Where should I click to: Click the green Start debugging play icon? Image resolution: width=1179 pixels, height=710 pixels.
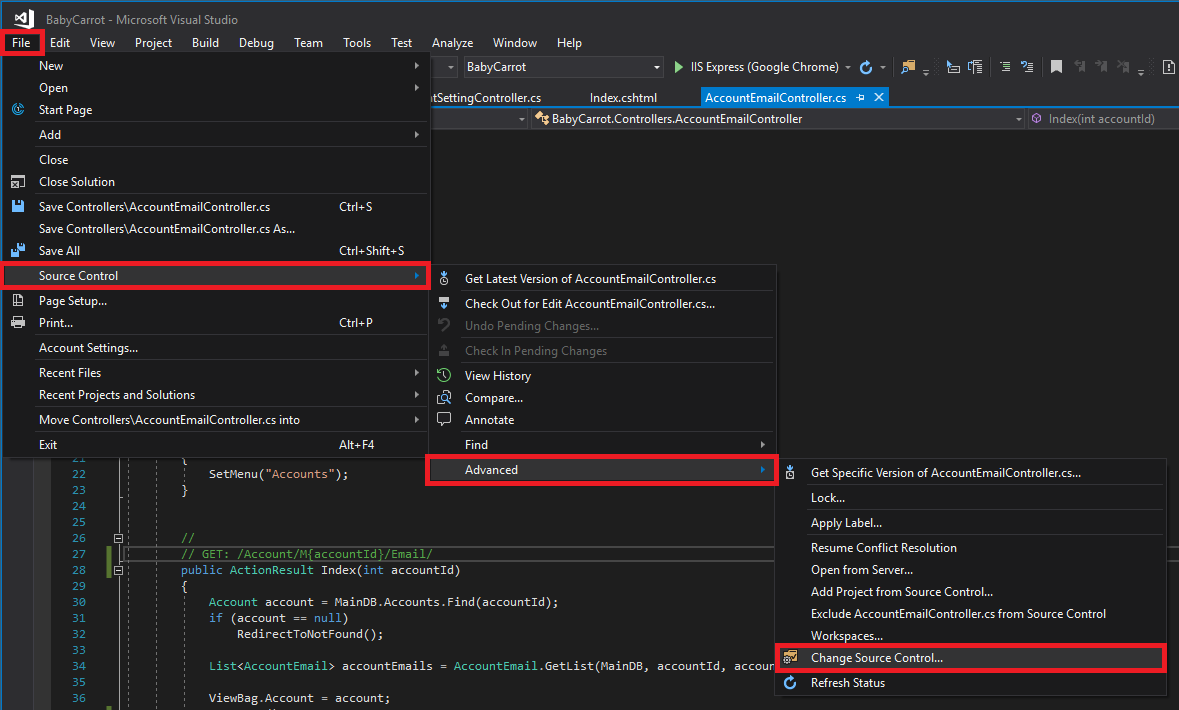(x=680, y=67)
